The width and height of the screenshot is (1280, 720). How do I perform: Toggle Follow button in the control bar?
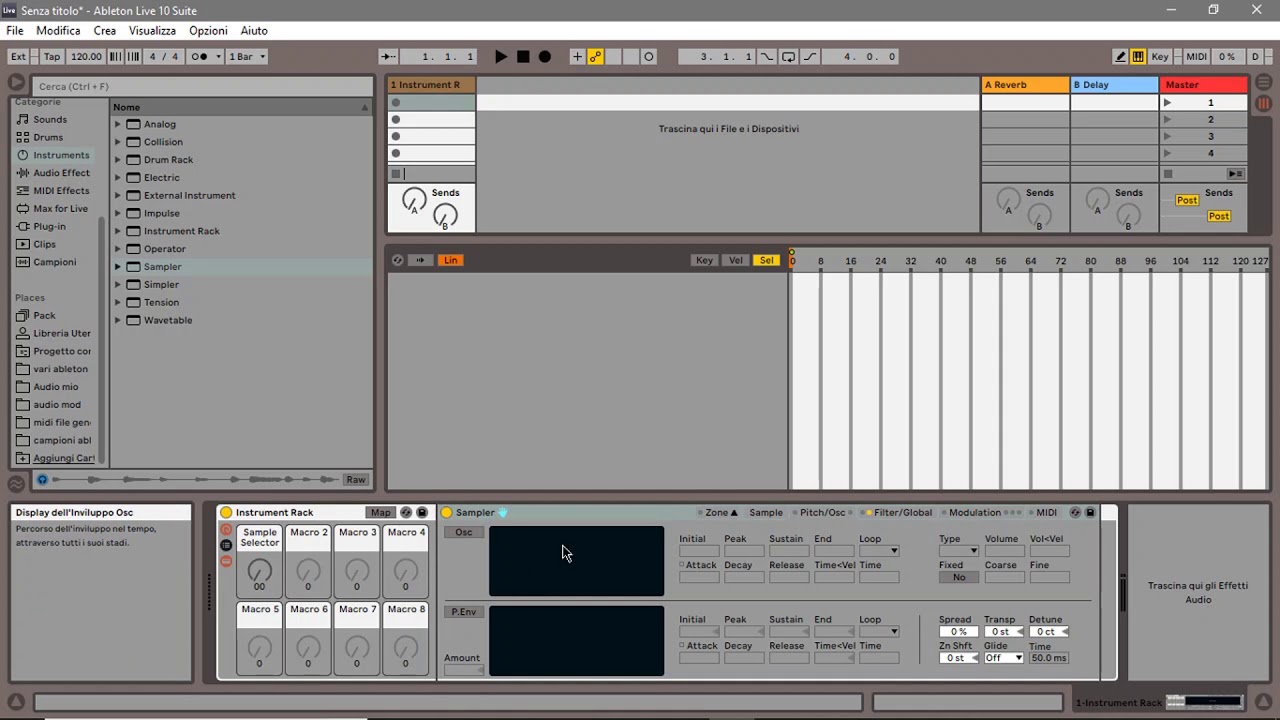tap(388, 57)
